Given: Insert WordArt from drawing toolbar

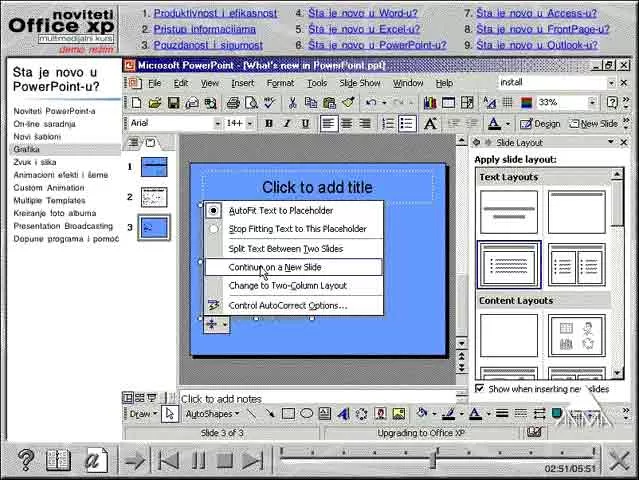Looking at the screenshot, I should tap(343, 414).
